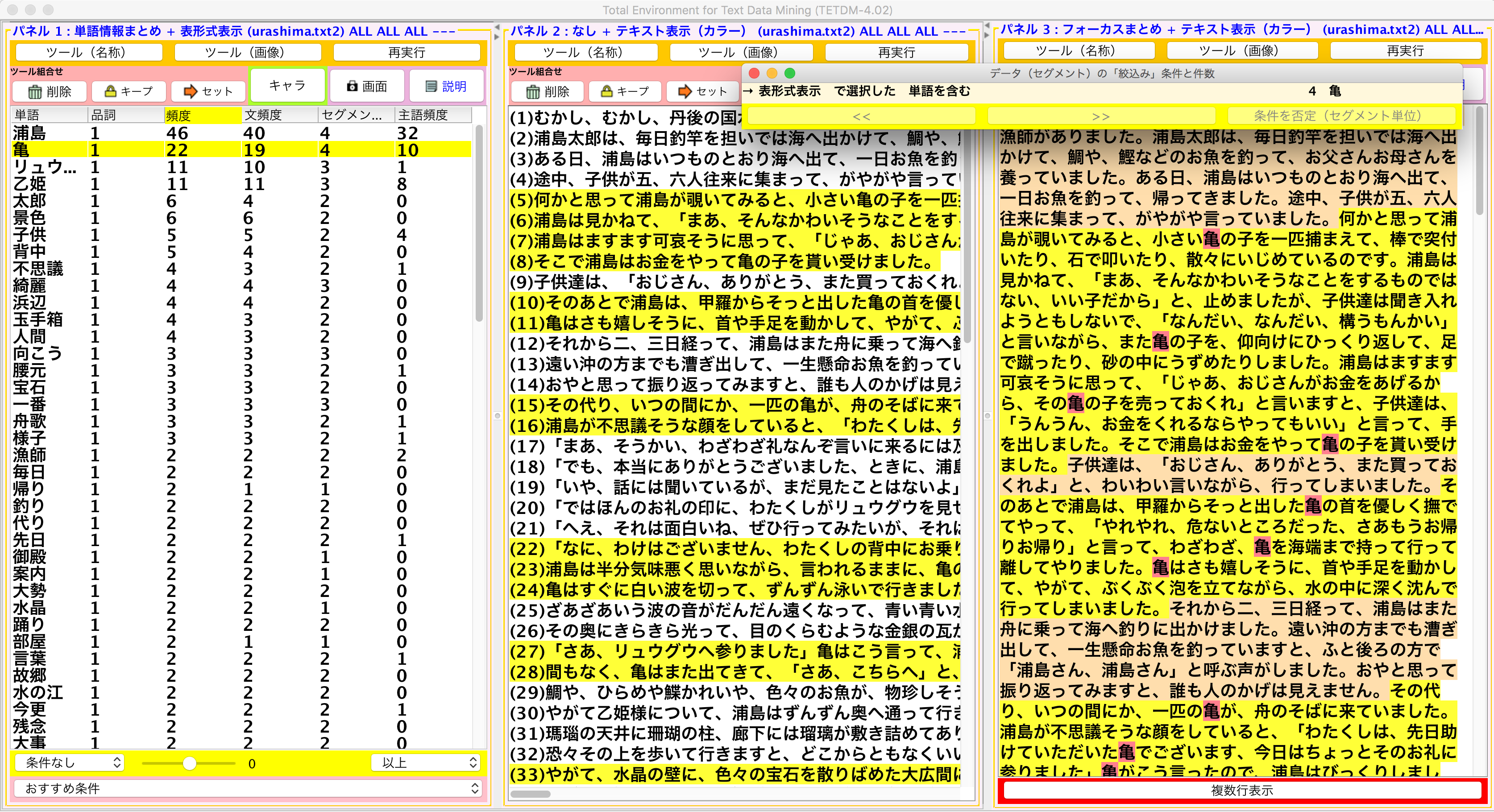This screenshot has height=812, width=1494.
Task: Click the trash icon 削除 in Panel 2
Action: [548, 91]
